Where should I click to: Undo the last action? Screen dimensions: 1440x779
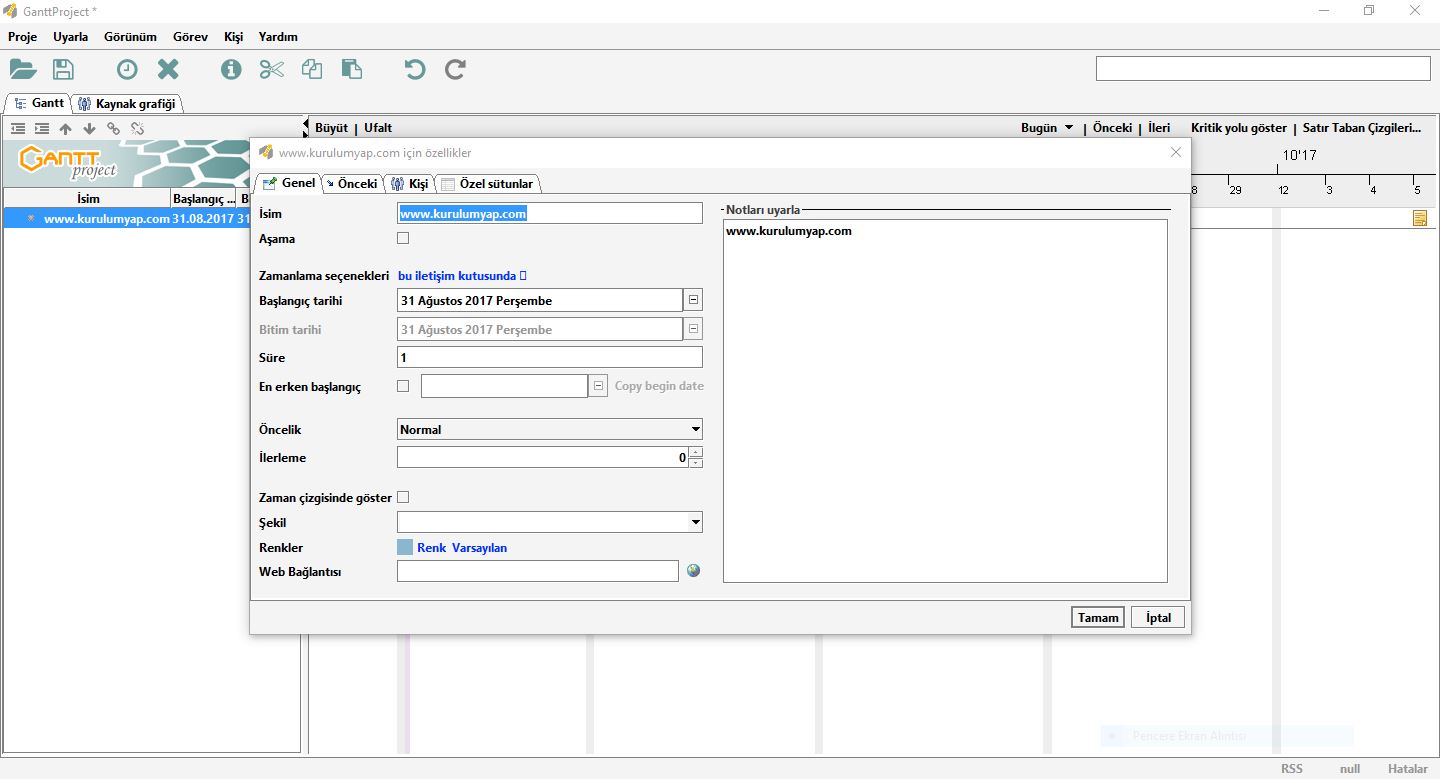coord(415,69)
